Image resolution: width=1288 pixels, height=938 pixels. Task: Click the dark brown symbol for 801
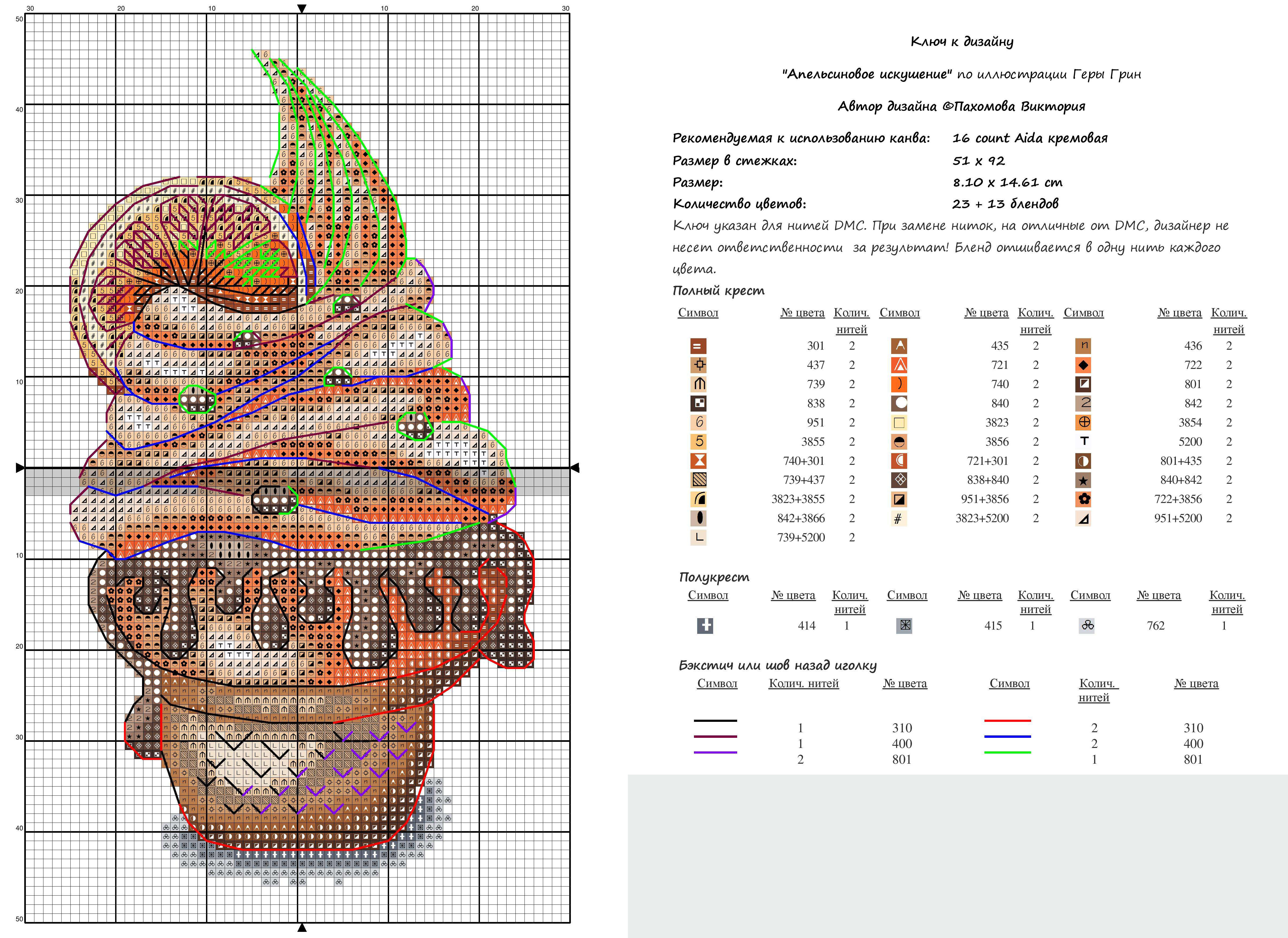click(1083, 384)
